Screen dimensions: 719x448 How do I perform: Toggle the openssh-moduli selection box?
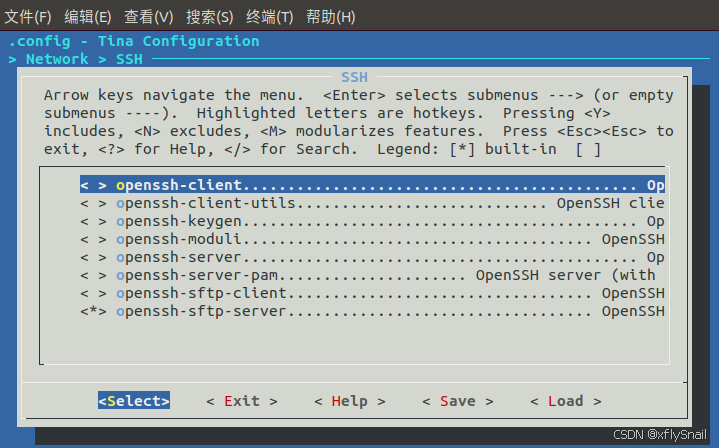click(x=94, y=239)
